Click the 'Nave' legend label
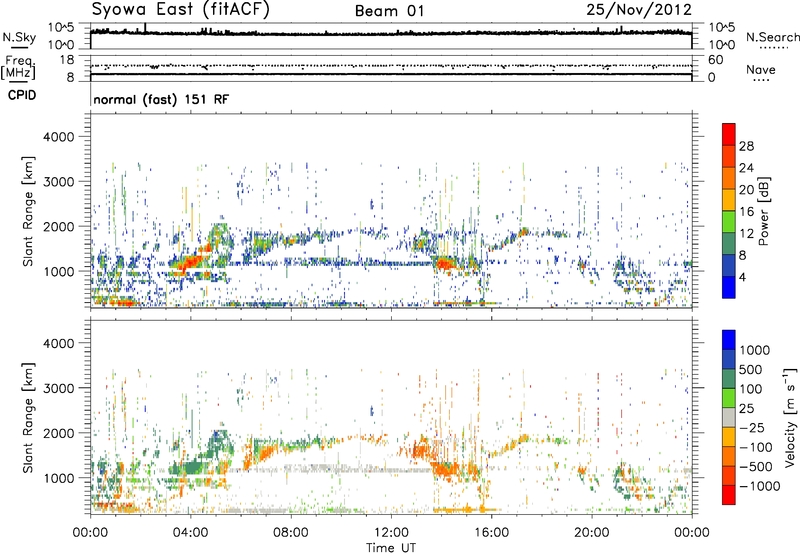 (x=760, y=69)
